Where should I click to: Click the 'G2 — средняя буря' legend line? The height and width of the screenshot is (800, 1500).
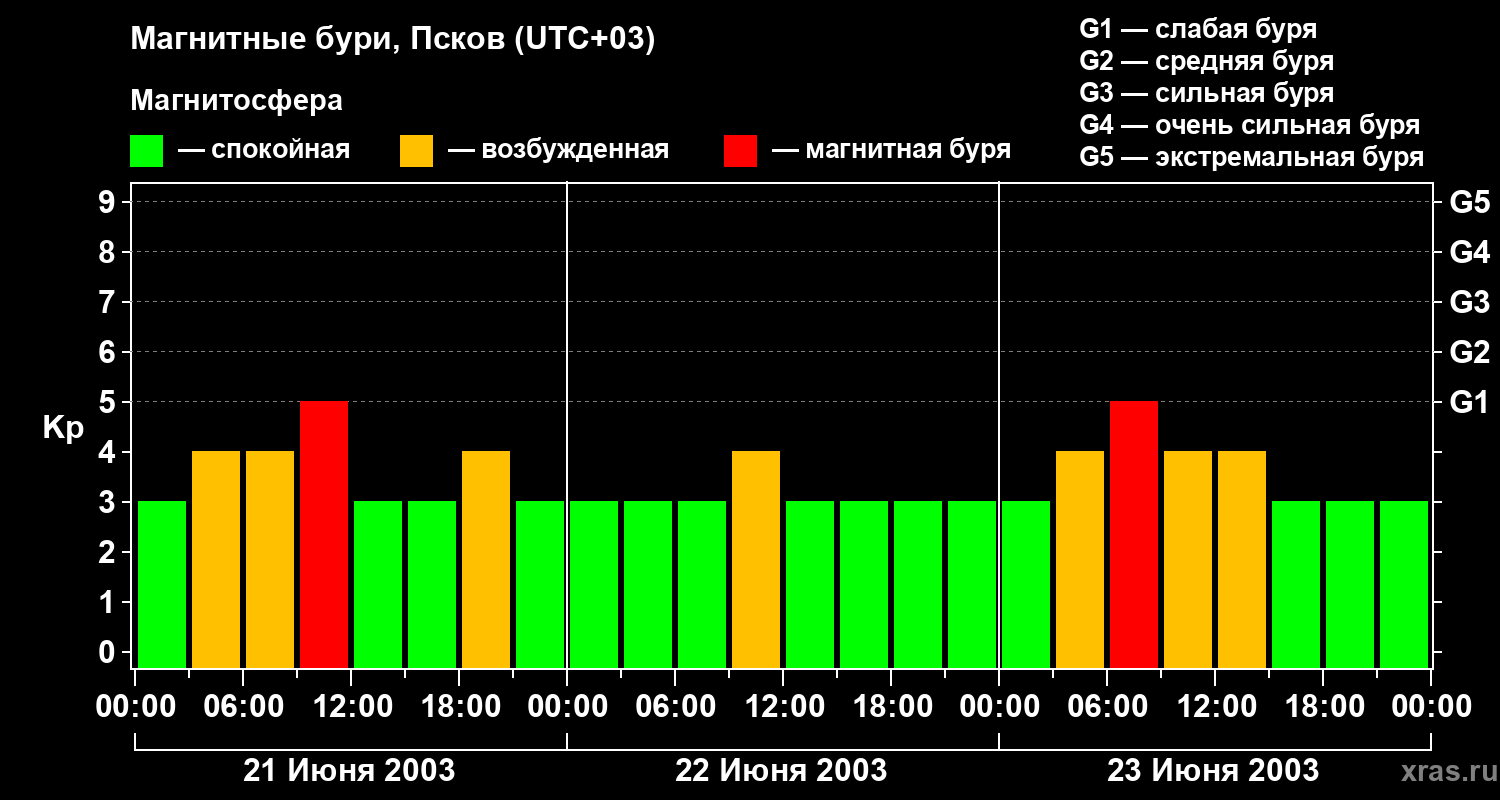pyautogui.click(x=1206, y=61)
